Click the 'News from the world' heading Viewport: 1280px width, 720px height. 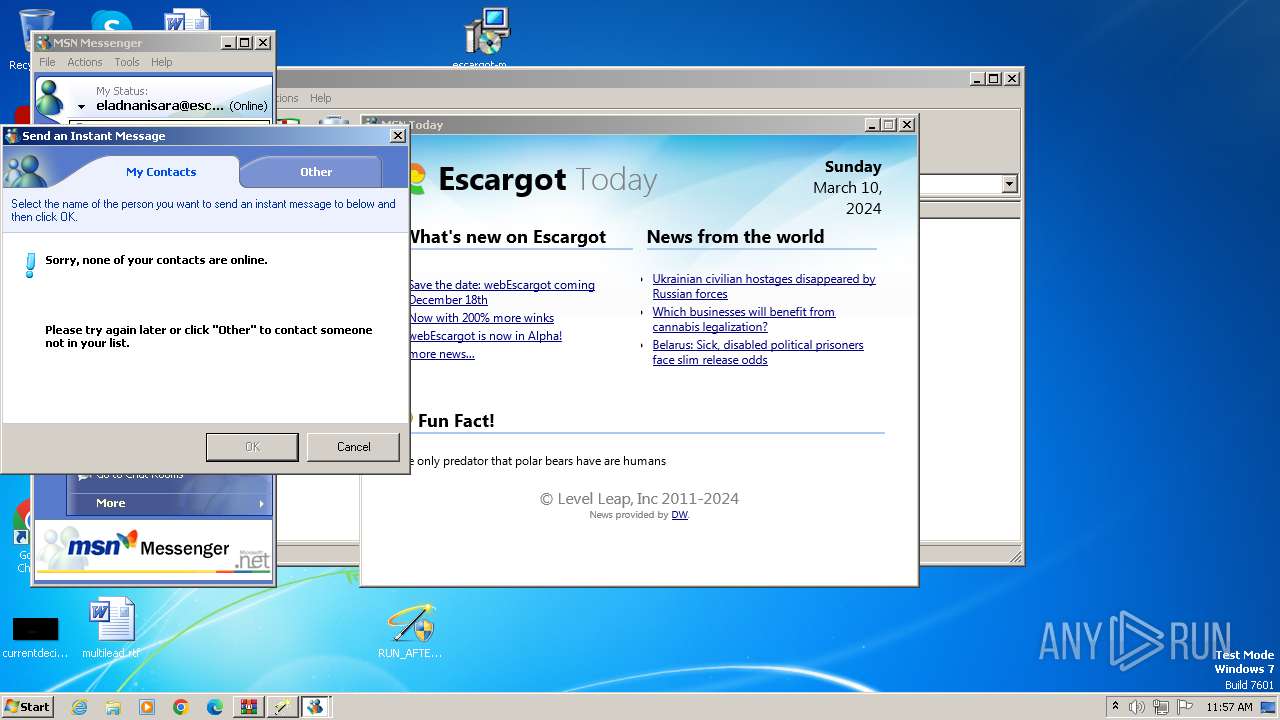pyautogui.click(x=735, y=237)
